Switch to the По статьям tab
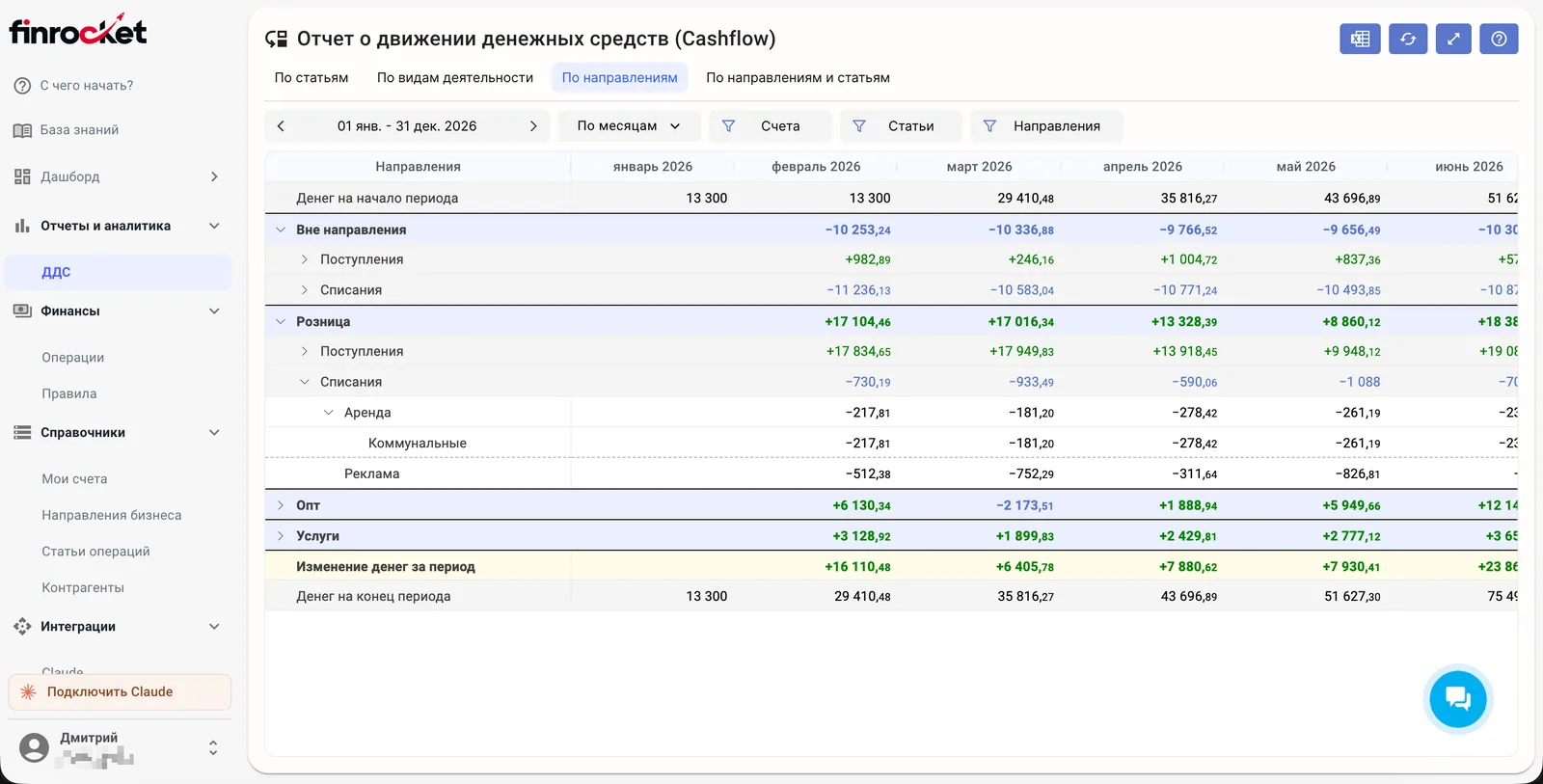Image resolution: width=1543 pixels, height=784 pixels. 311,78
